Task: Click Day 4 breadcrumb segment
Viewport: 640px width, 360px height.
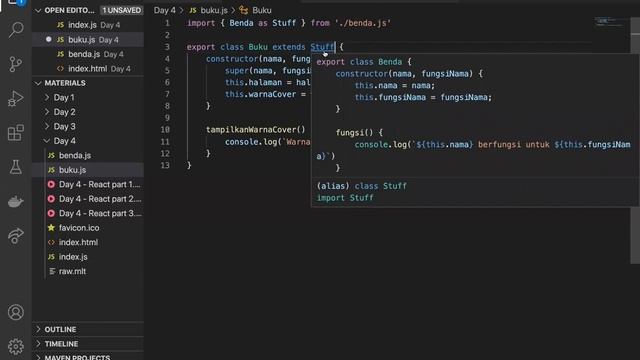Action: tap(164, 10)
